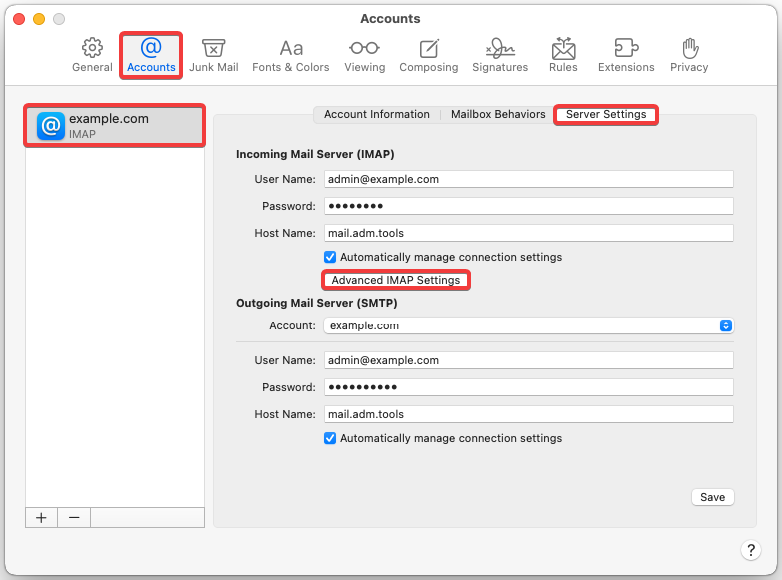
Task: Open the Rules preferences pane
Action: coord(563,55)
